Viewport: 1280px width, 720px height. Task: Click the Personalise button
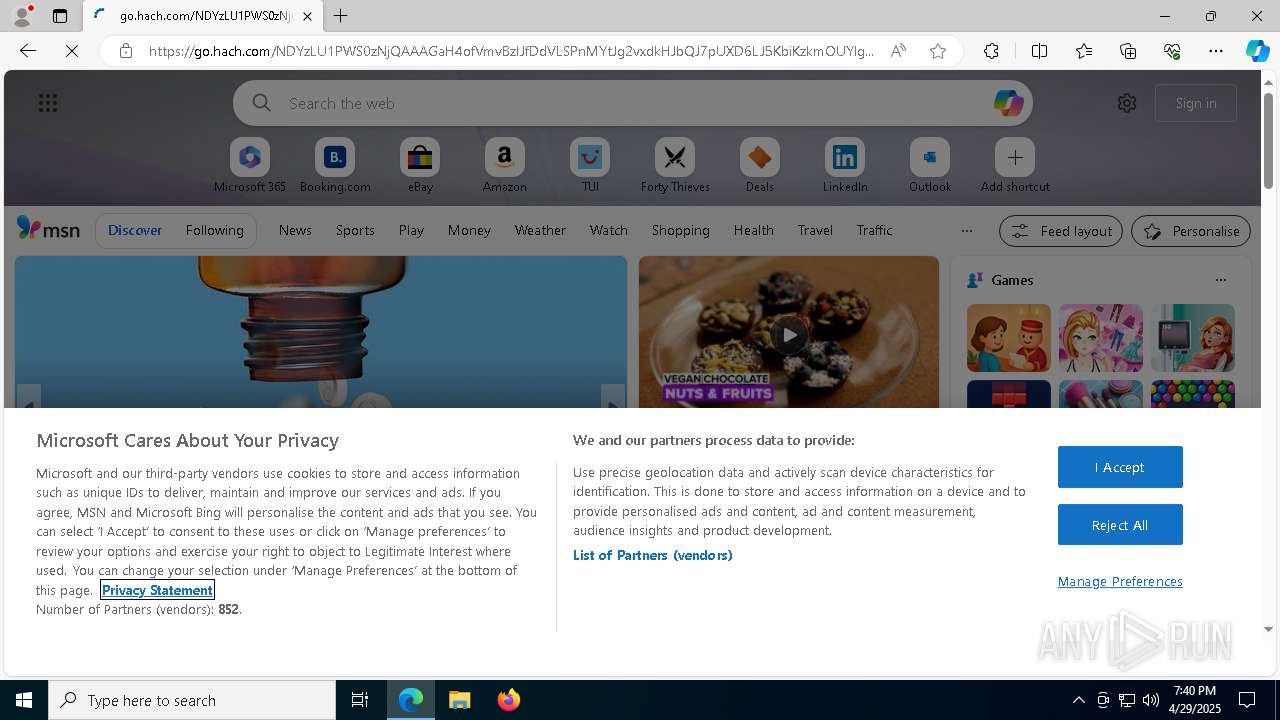coord(1191,231)
